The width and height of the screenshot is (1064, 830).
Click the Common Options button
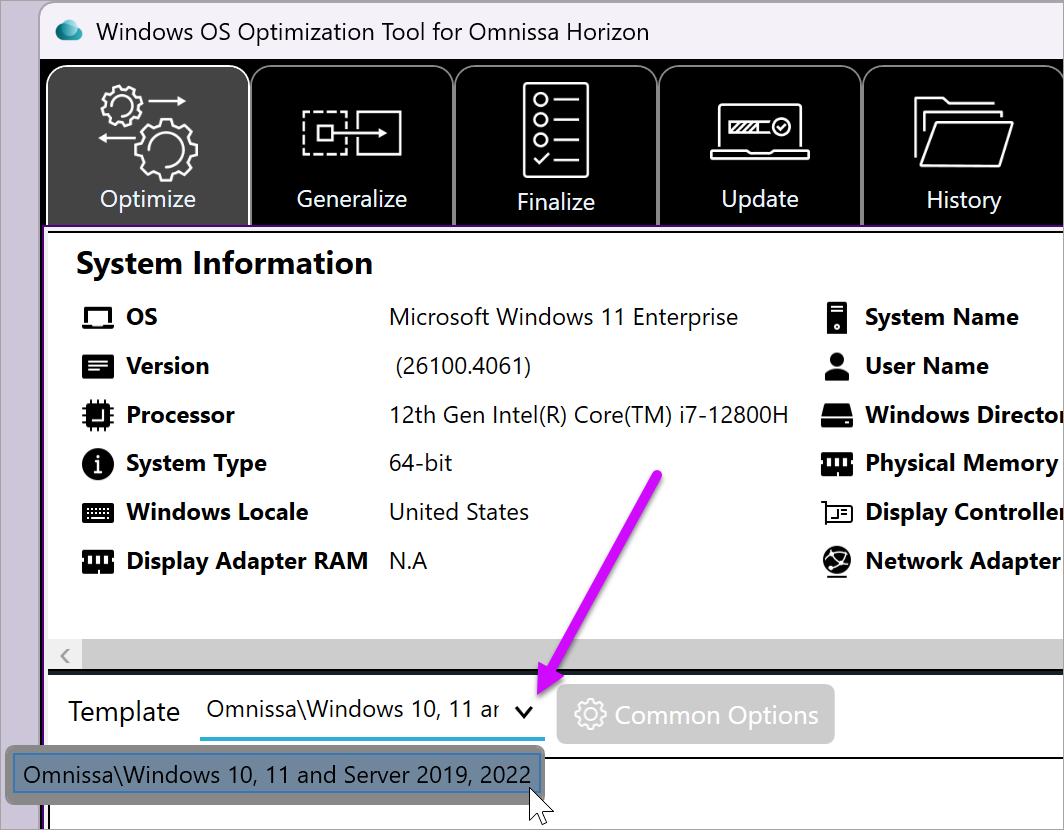(696, 715)
